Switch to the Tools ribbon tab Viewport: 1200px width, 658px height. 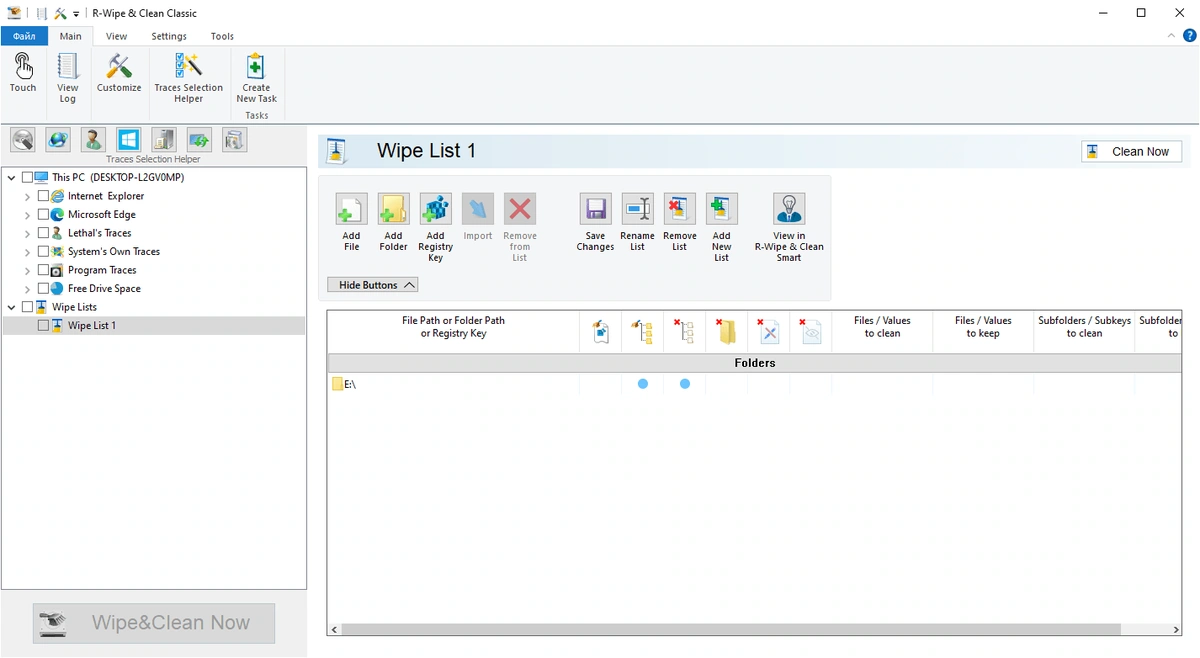pos(222,36)
